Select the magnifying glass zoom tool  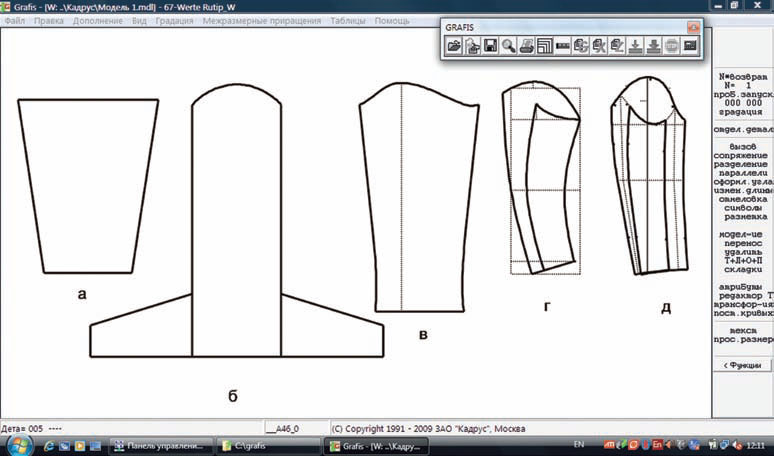(508, 46)
